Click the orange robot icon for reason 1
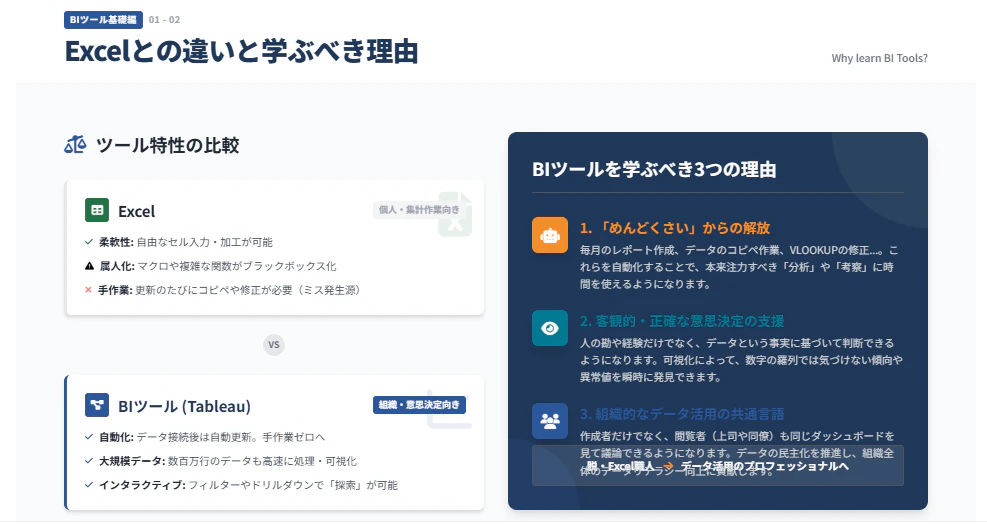 550,235
